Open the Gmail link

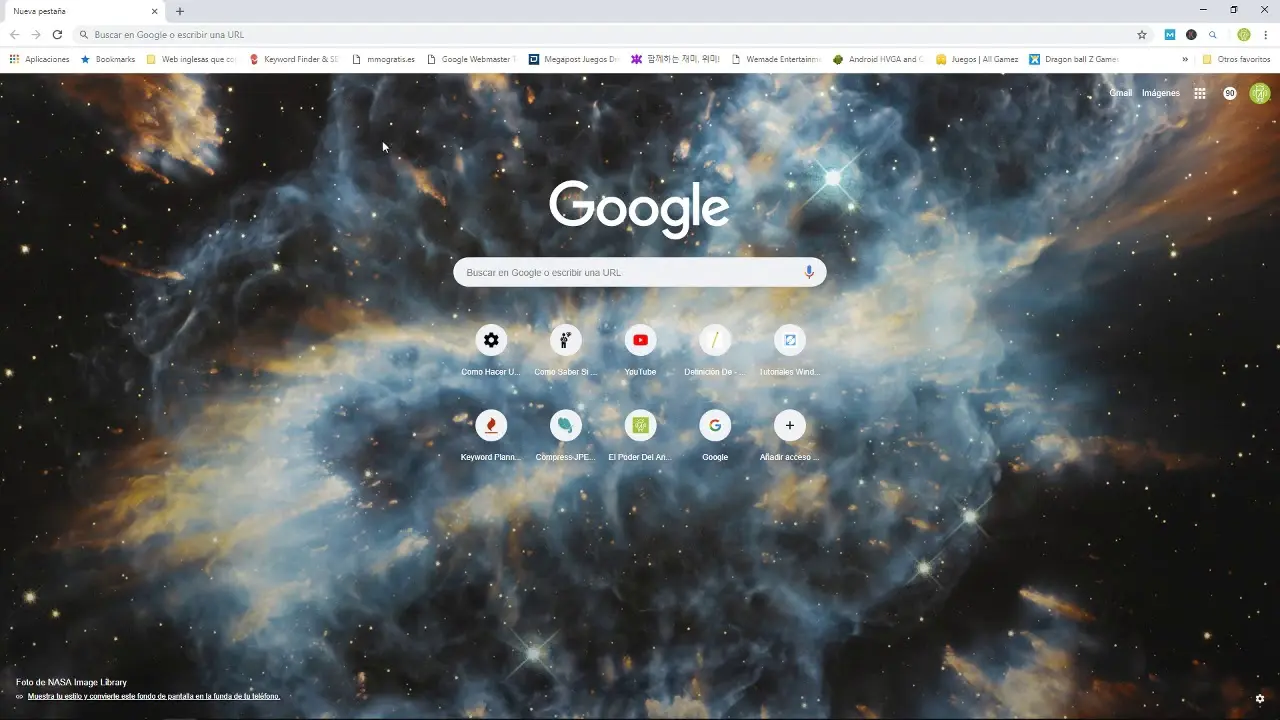point(1121,93)
